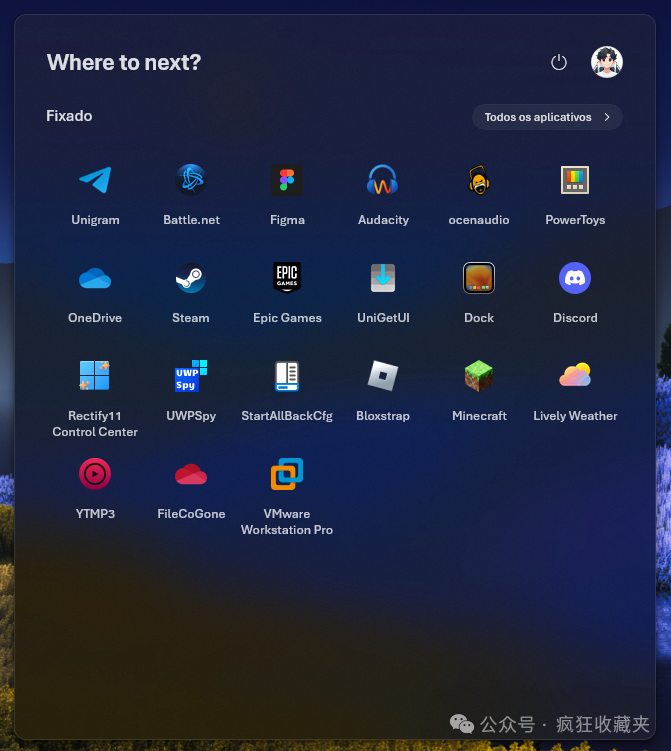This screenshot has width=671, height=751.
Task: Launch Audacity headphone icon
Action: (x=383, y=180)
